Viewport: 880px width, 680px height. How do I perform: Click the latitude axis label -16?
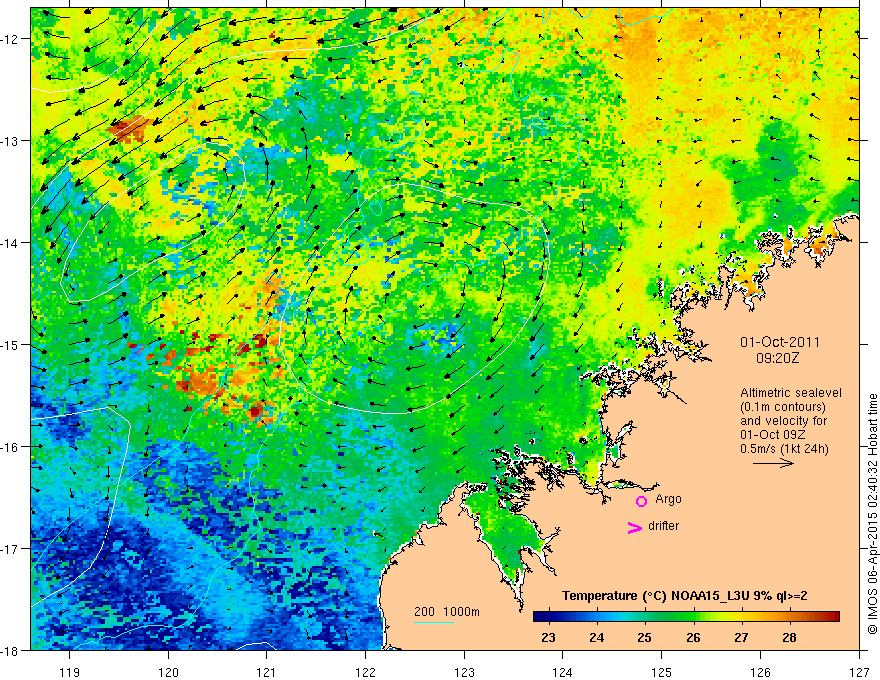(x=11, y=447)
